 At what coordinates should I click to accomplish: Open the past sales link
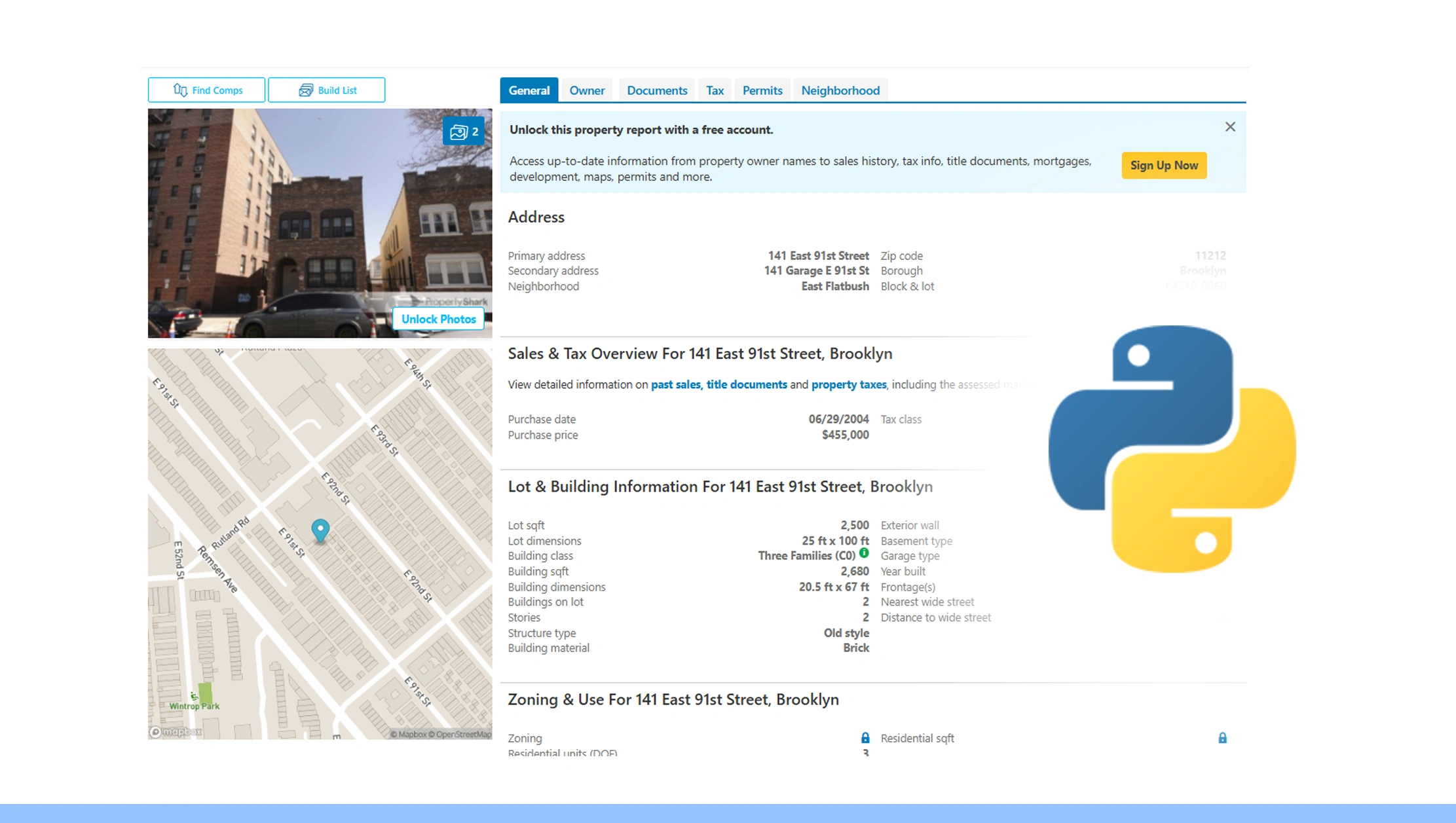674,384
